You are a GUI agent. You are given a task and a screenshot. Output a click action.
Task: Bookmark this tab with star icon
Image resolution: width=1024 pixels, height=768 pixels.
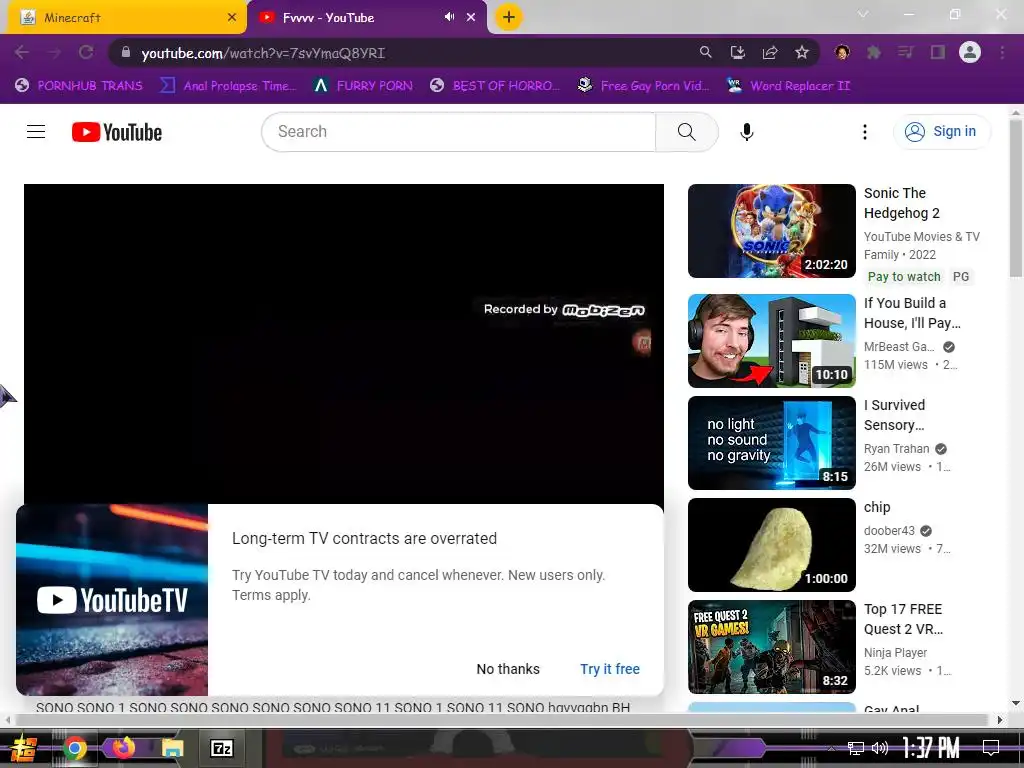point(802,52)
